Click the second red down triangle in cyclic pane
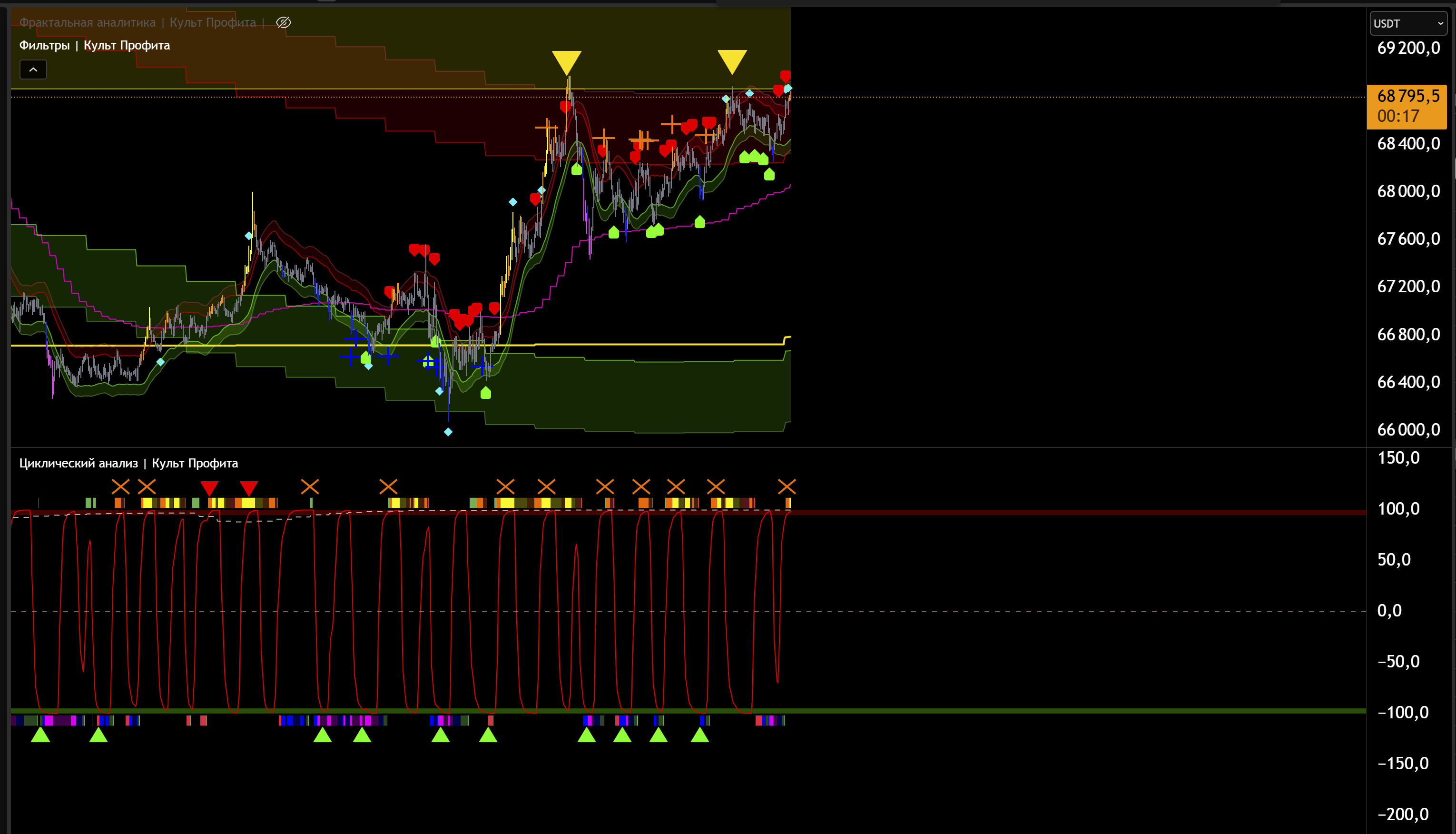This screenshot has width=1456, height=834. [248, 487]
